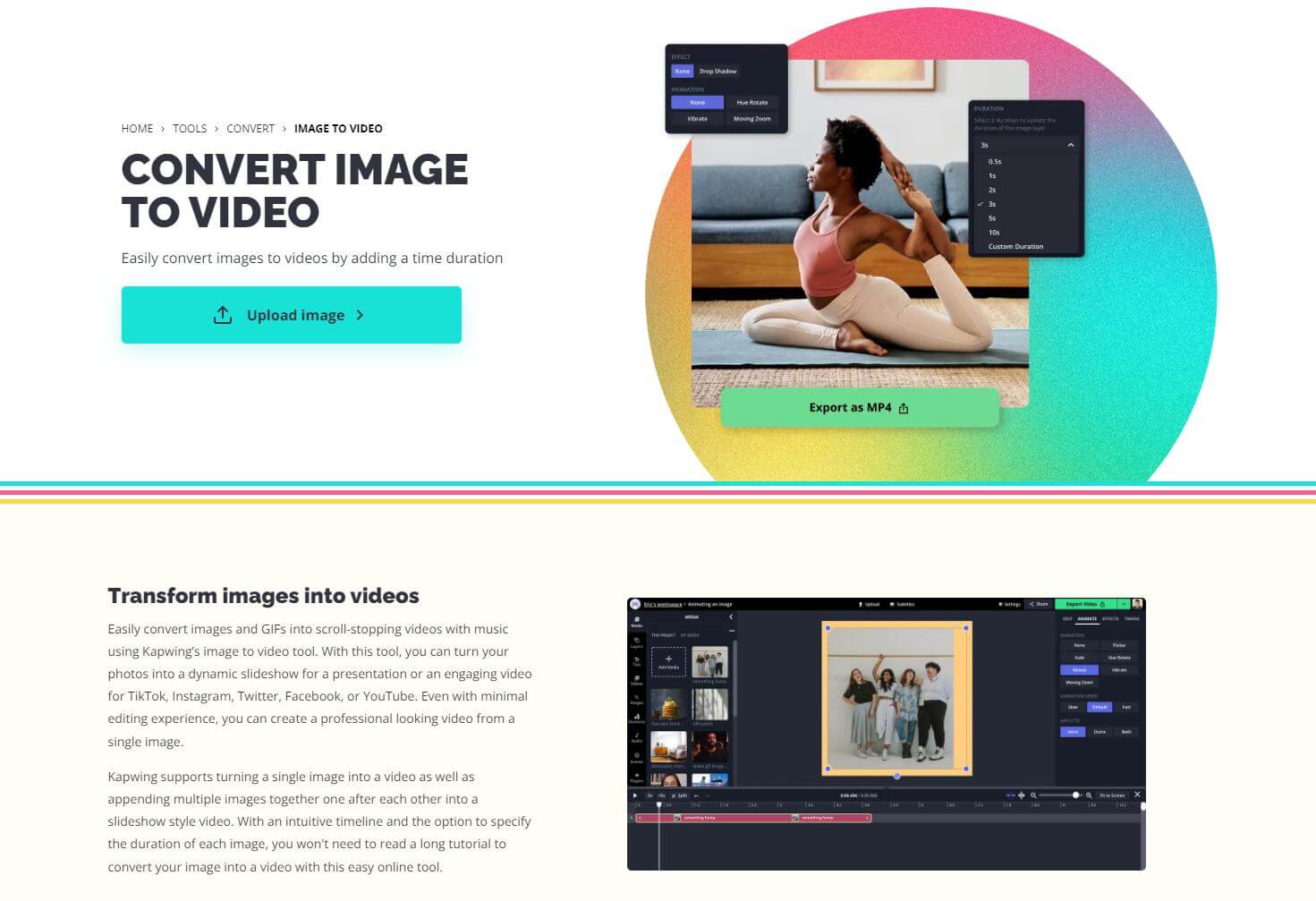Open the Scenes sidebar icon in editor screenshot
This screenshot has width=1316, height=901.
point(636,757)
